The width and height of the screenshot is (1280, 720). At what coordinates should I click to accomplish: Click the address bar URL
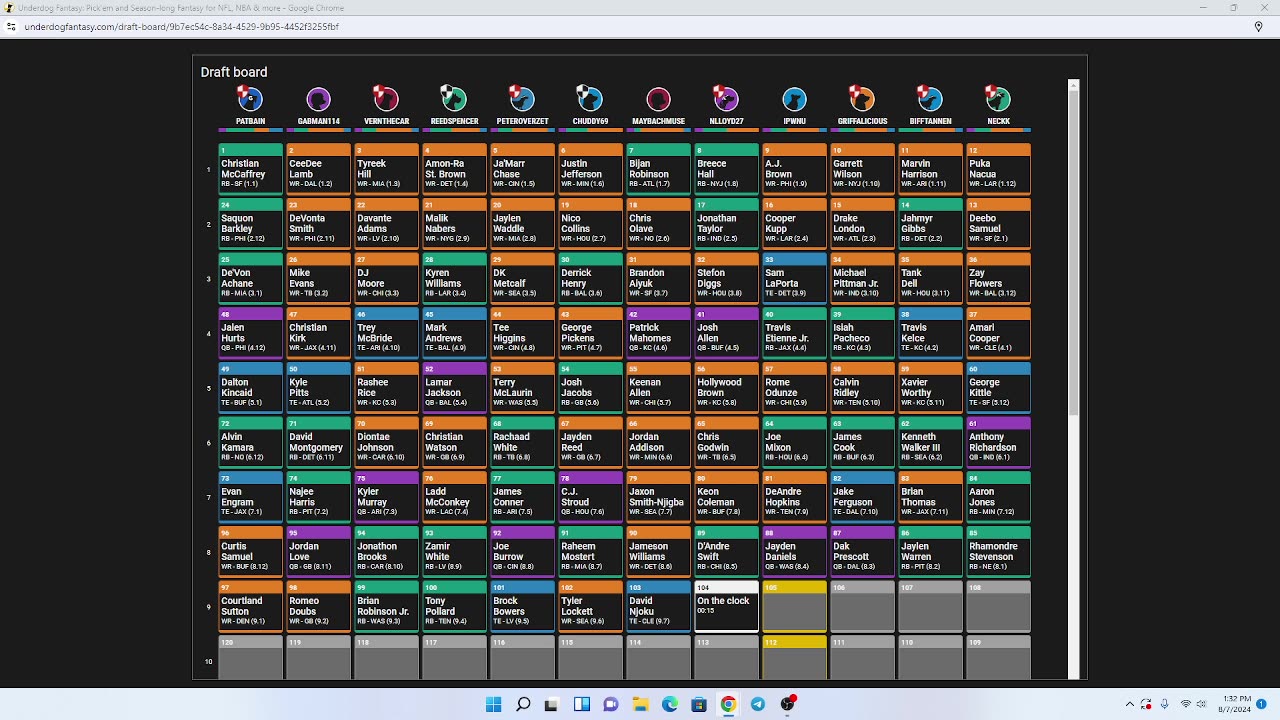(x=181, y=27)
